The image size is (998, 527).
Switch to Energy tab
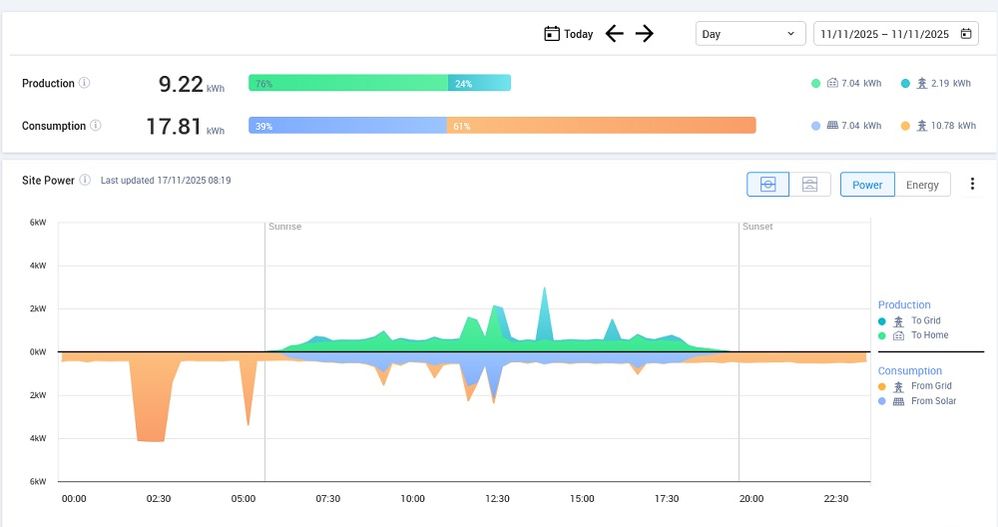(922, 185)
